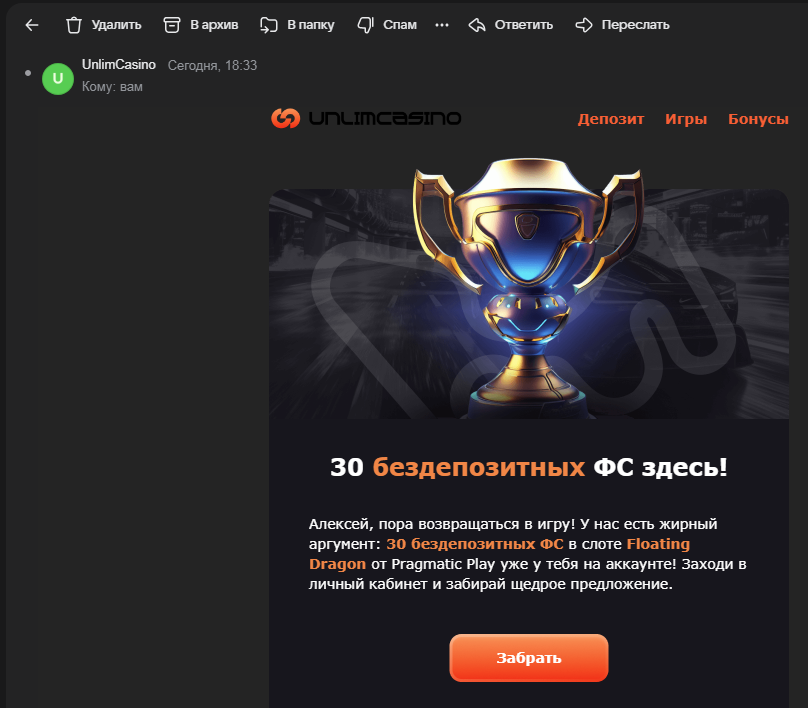
Task: Click the UnlimCasino sender name
Action: pyautogui.click(x=119, y=64)
